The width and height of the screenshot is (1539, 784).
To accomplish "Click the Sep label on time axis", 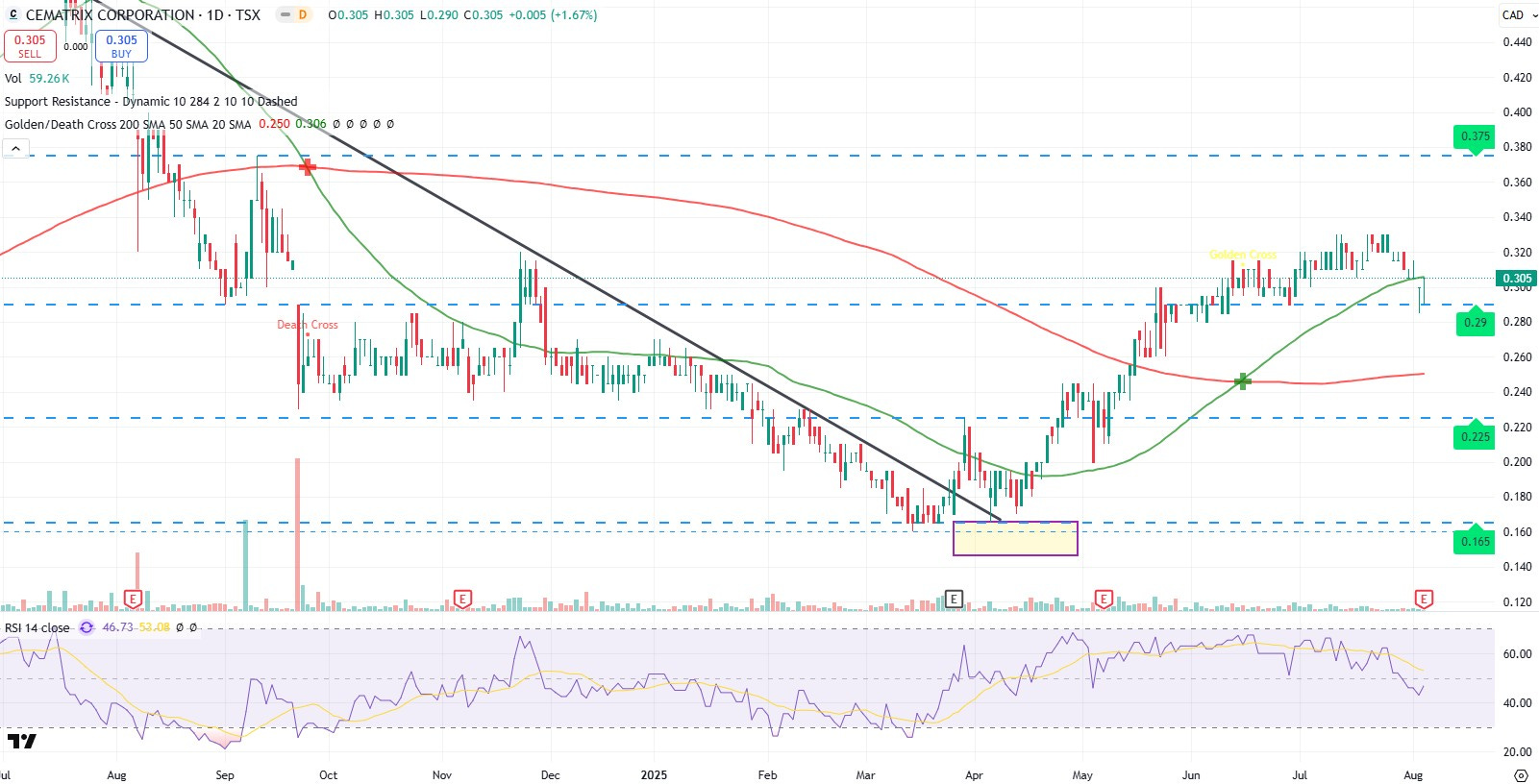I will tap(225, 774).
